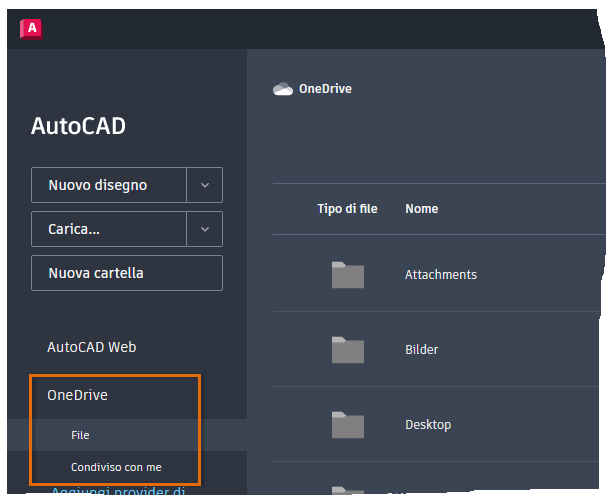Click the Attachments folder name
This screenshot has width=614, height=504.
(x=441, y=275)
